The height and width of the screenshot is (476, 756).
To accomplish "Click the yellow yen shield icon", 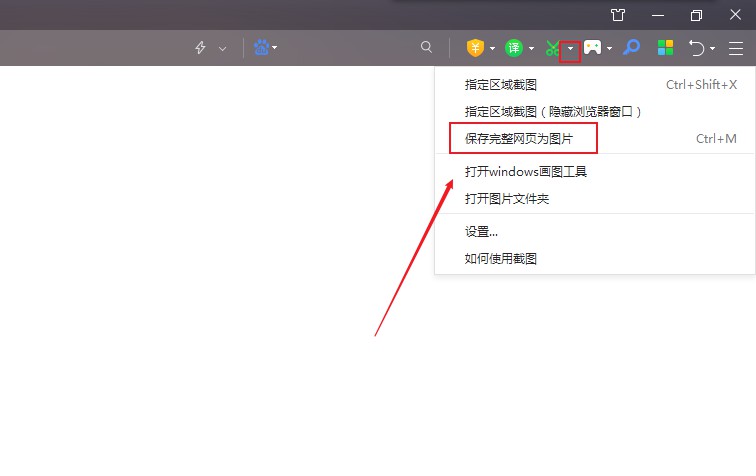I will click(475, 48).
